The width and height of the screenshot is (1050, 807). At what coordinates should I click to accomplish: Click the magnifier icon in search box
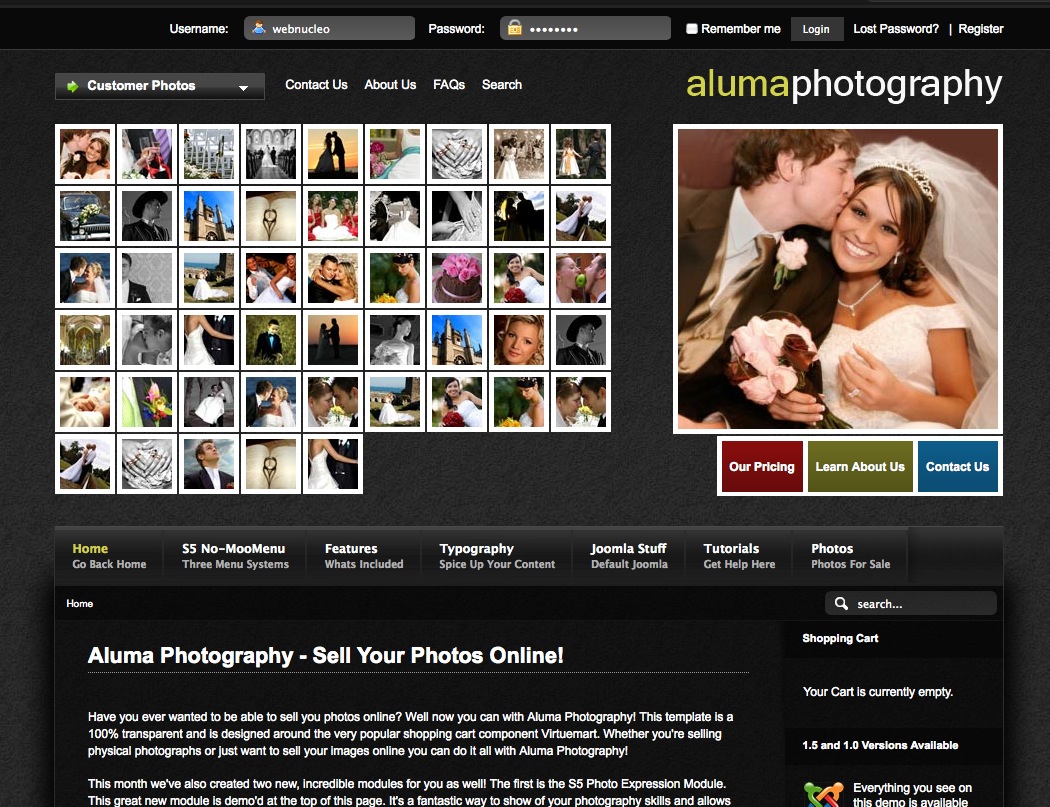(x=841, y=604)
